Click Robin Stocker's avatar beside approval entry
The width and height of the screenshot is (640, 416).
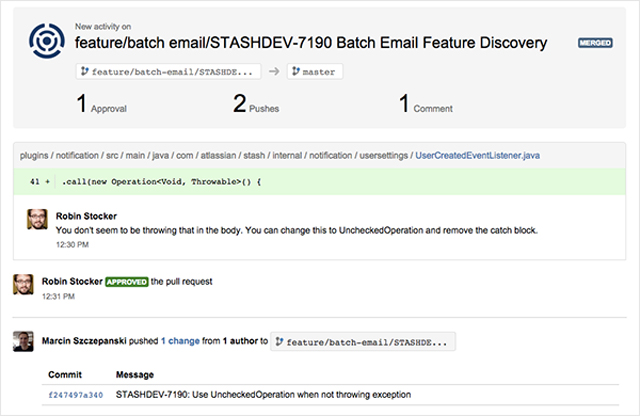pos(23,284)
